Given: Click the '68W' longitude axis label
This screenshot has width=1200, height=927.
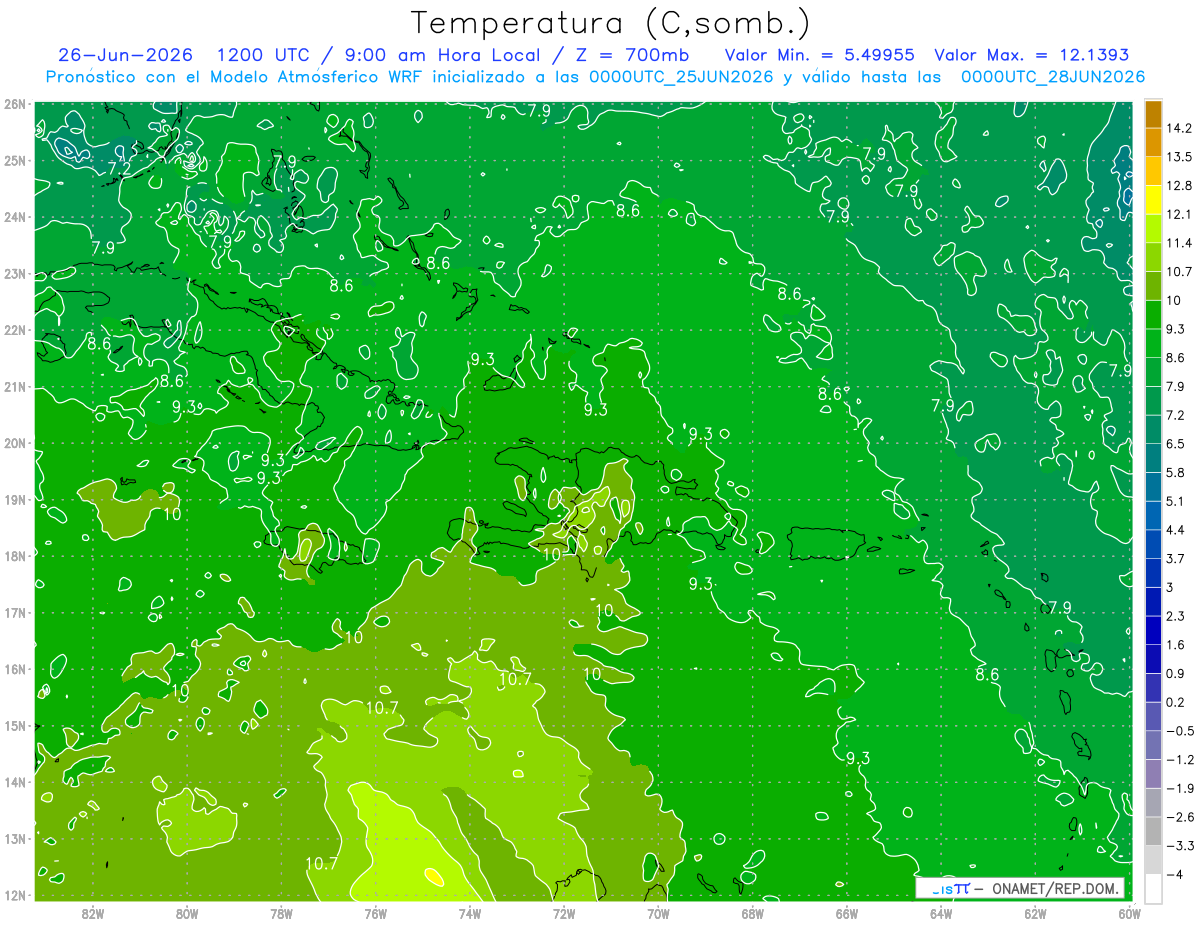Looking at the screenshot, I should point(752,913).
